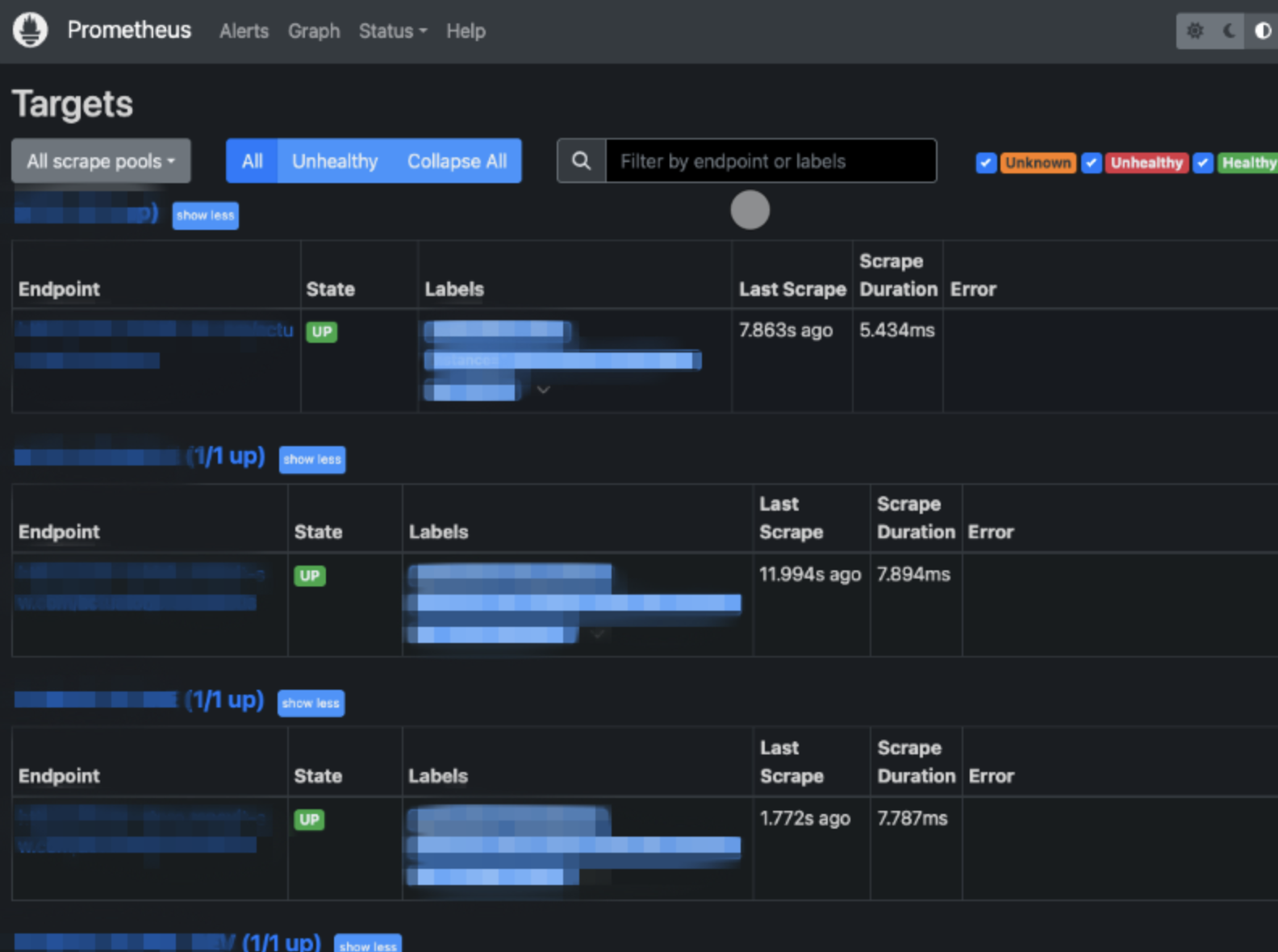This screenshot has height=952, width=1278.
Task: Click the orange Unknown badge
Action: (1038, 163)
